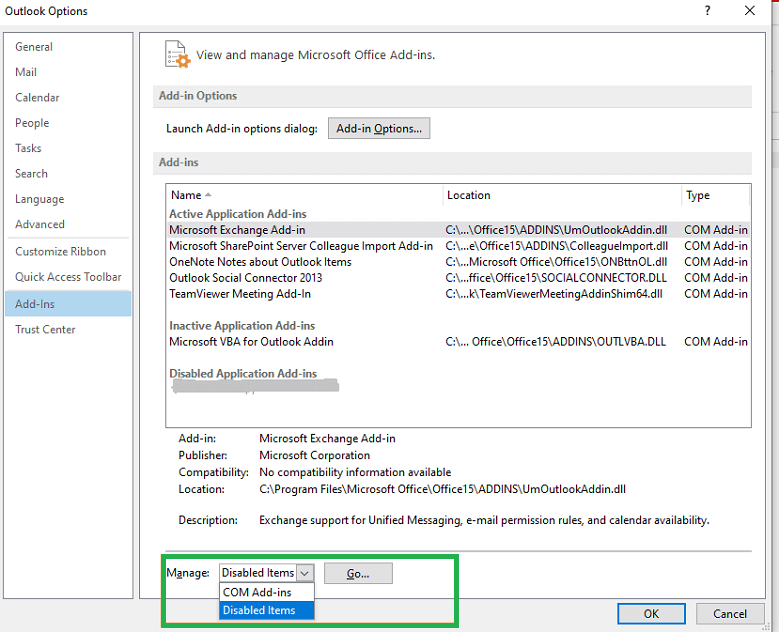Click the ONBttnOL.dll location cell
This screenshot has width=779, height=632.
pyautogui.click(x=556, y=262)
